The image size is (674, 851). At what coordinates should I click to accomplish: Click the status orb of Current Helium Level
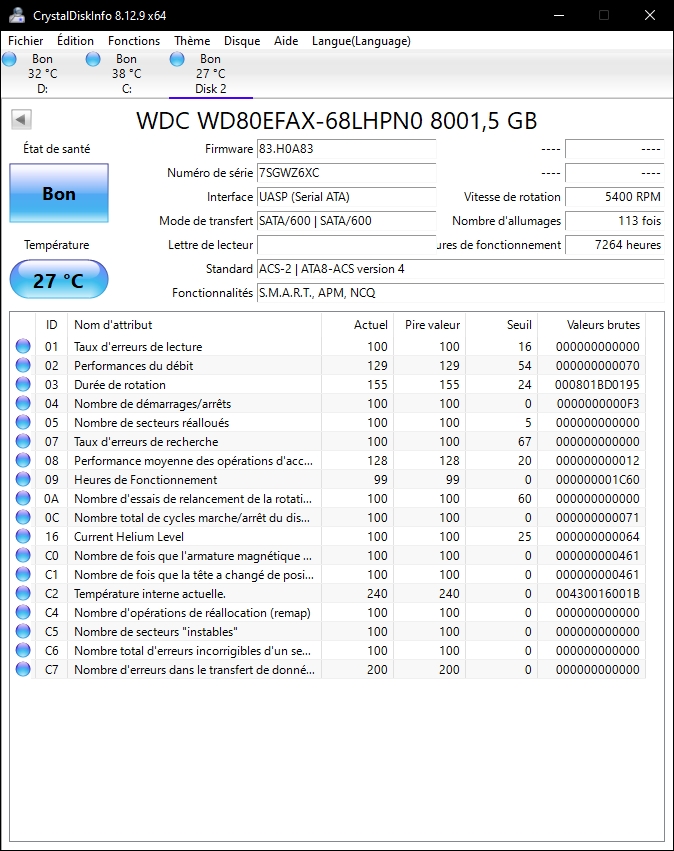[x=23, y=537]
